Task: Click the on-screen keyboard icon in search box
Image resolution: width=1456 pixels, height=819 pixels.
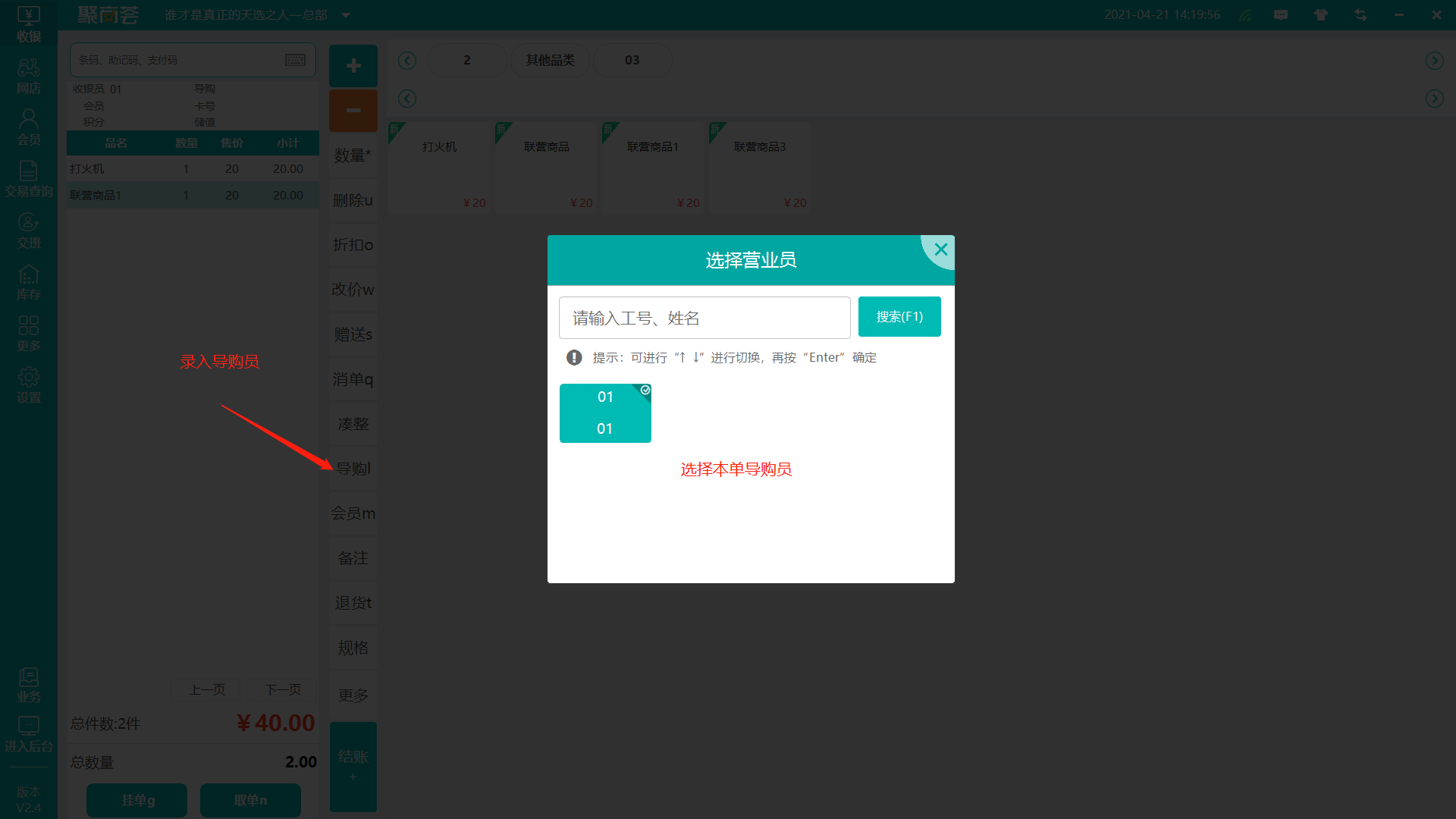Action: pyautogui.click(x=295, y=60)
